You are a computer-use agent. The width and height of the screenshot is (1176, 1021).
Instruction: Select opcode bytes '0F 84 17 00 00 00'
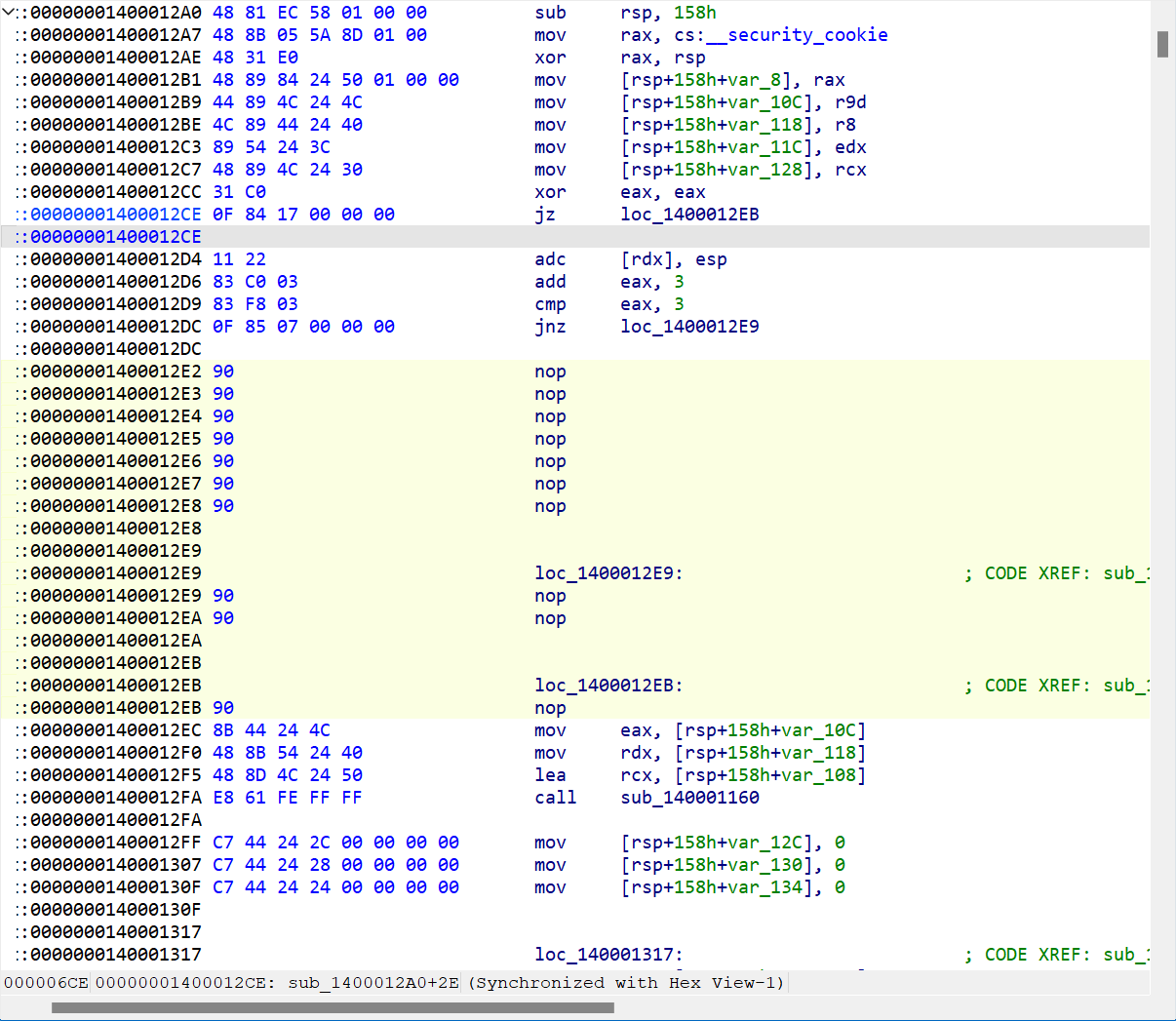pos(304,215)
